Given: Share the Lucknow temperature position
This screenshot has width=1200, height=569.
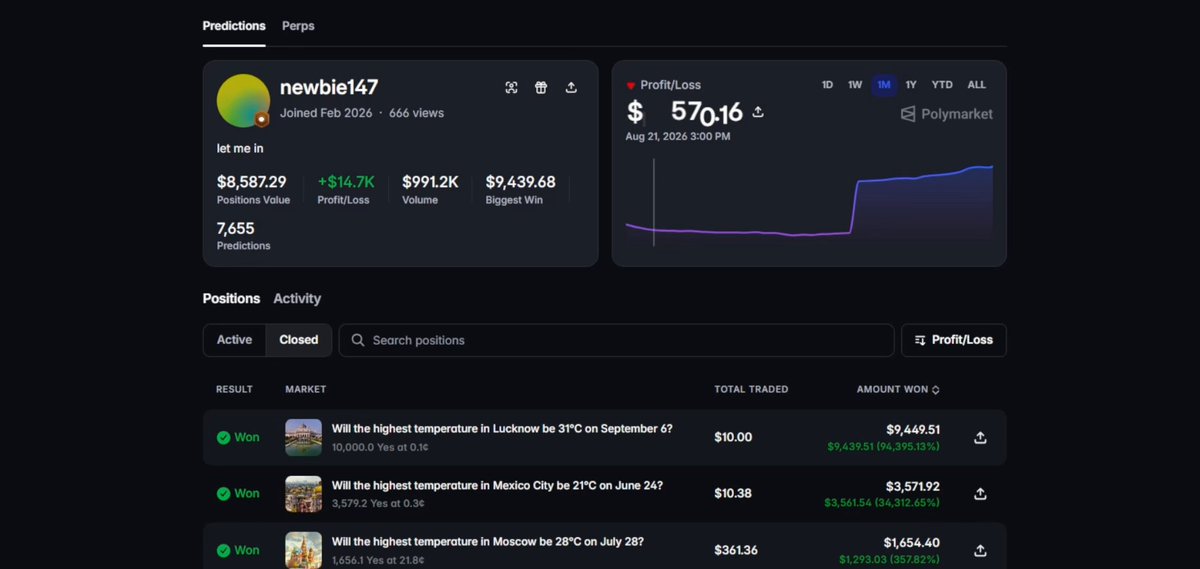Looking at the screenshot, I should [980, 437].
